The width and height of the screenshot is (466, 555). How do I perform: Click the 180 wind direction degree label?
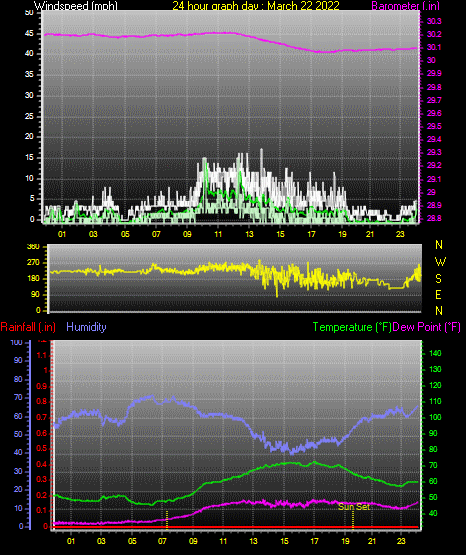click(x=33, y=279)
